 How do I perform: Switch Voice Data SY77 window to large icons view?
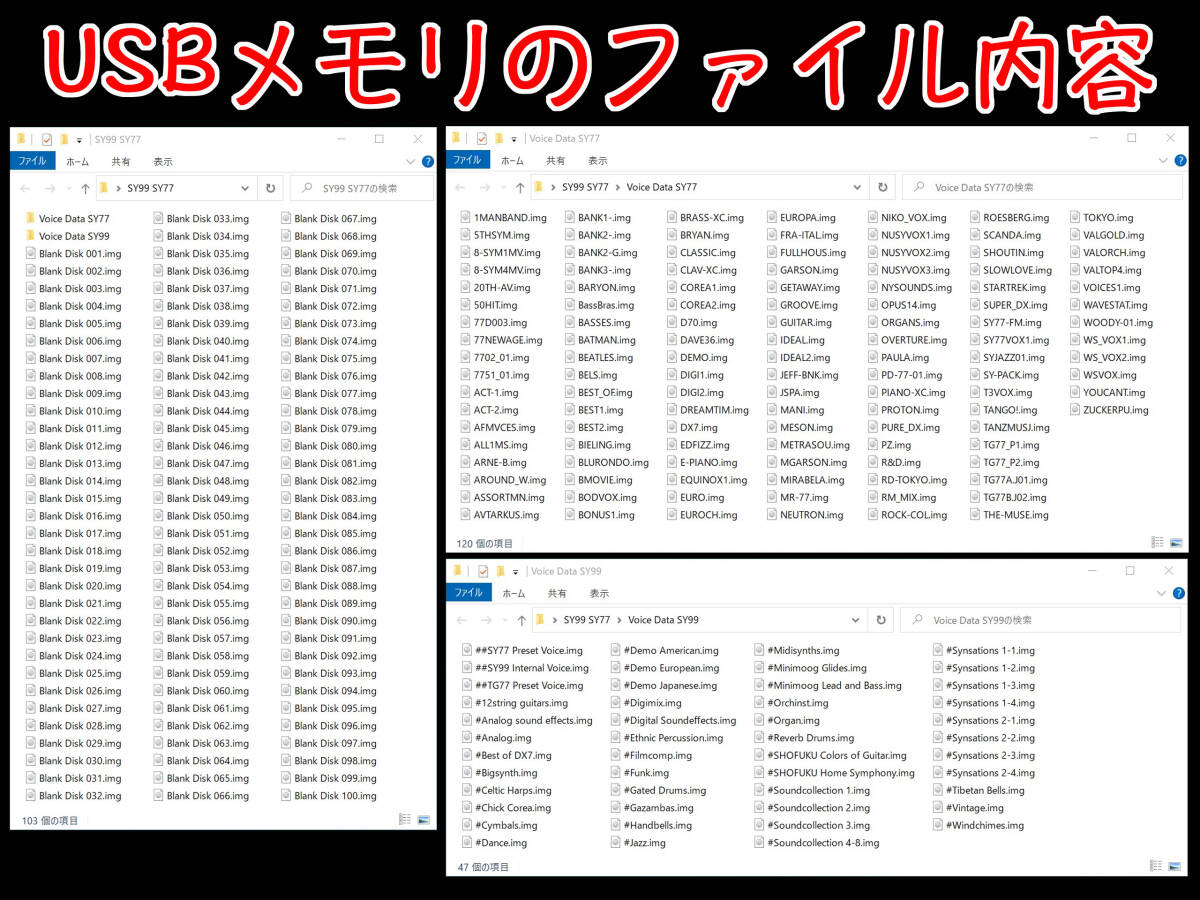[x=1177, y=543]
